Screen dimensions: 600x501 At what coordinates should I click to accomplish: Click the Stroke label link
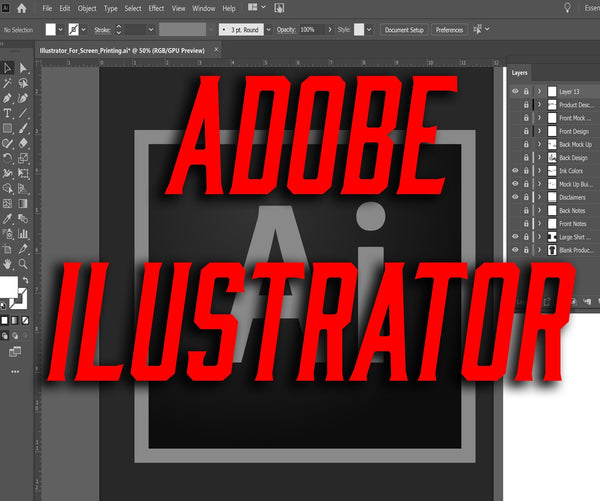(102, 29)
